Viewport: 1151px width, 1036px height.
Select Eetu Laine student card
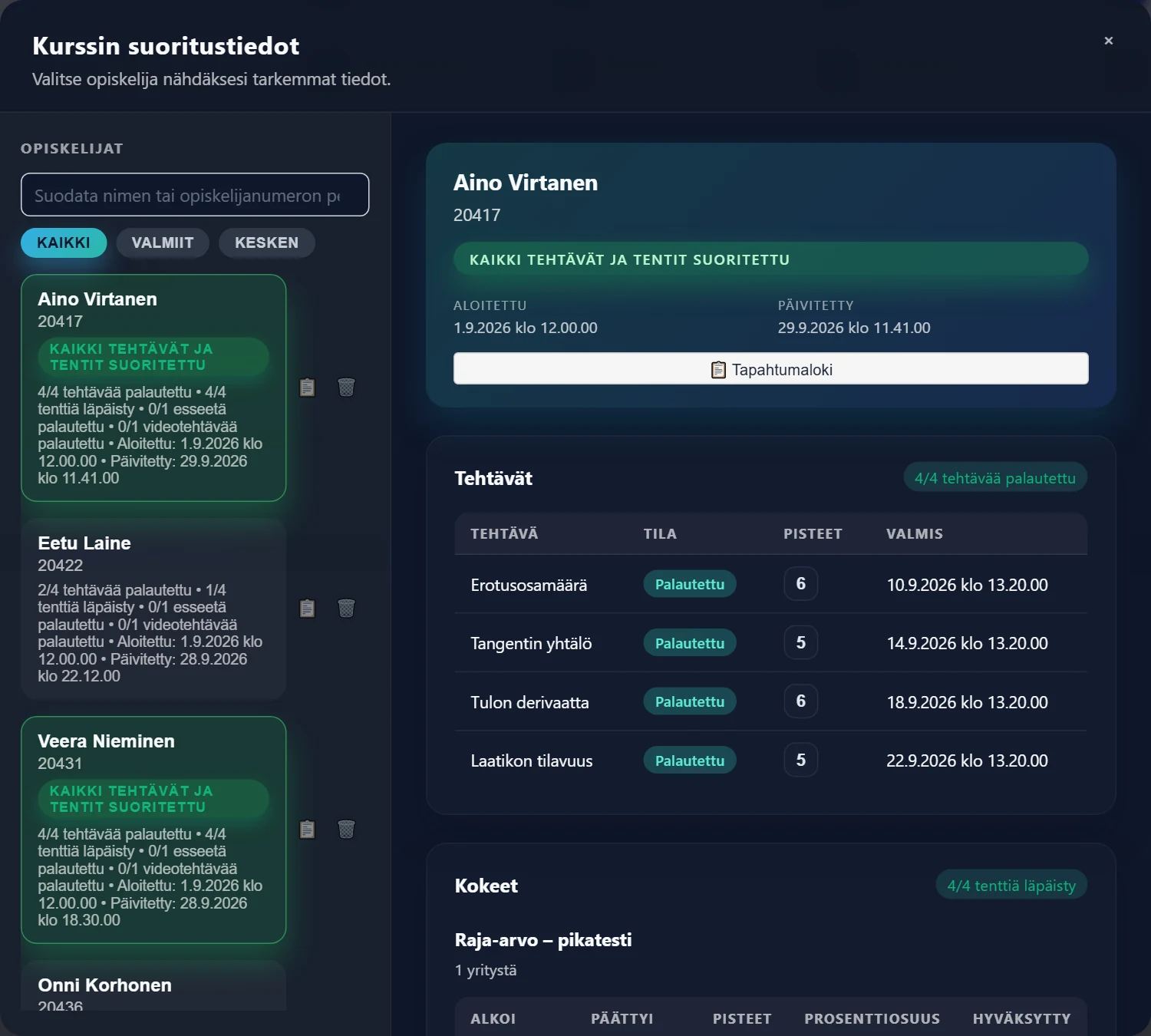point(153,609)
